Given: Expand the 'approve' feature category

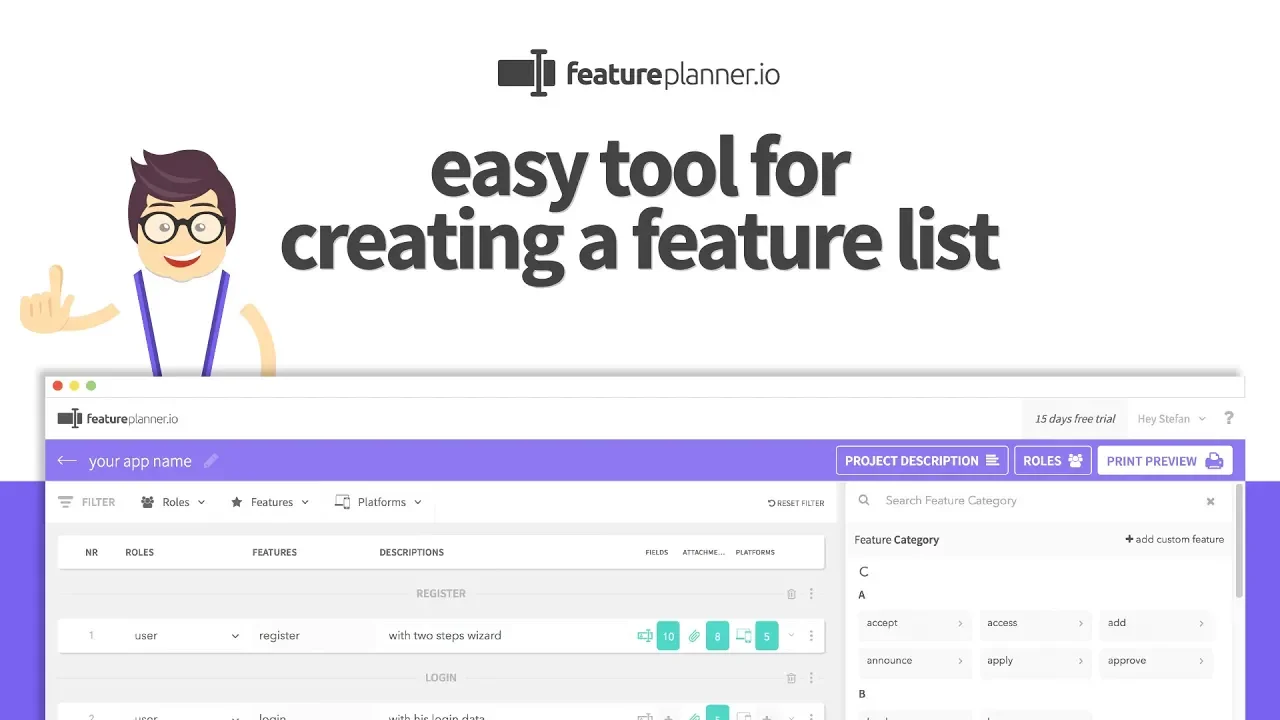Looking at the screenshot, I should [x=1155, y=661].
